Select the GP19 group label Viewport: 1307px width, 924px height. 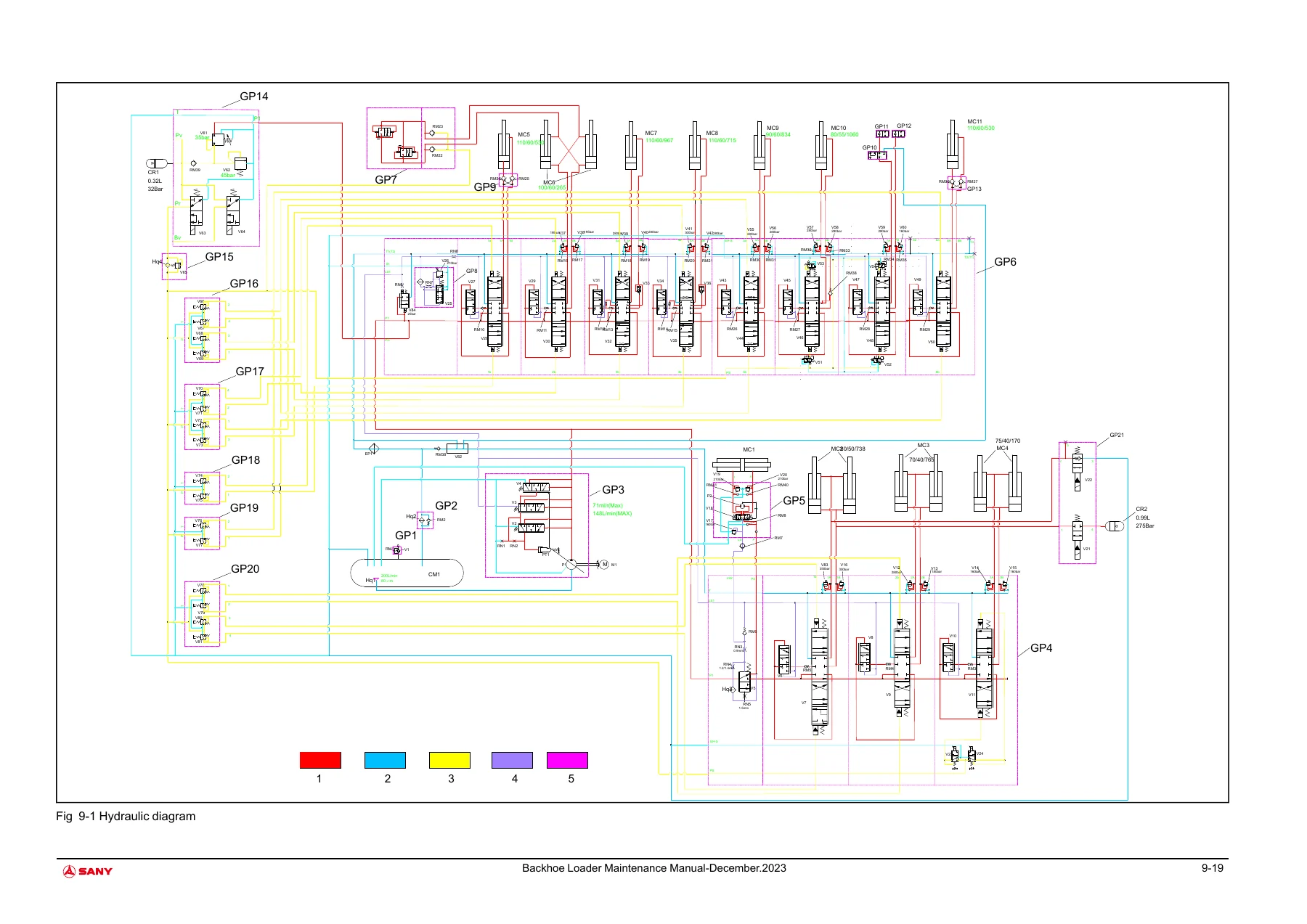tap(244, 507)
